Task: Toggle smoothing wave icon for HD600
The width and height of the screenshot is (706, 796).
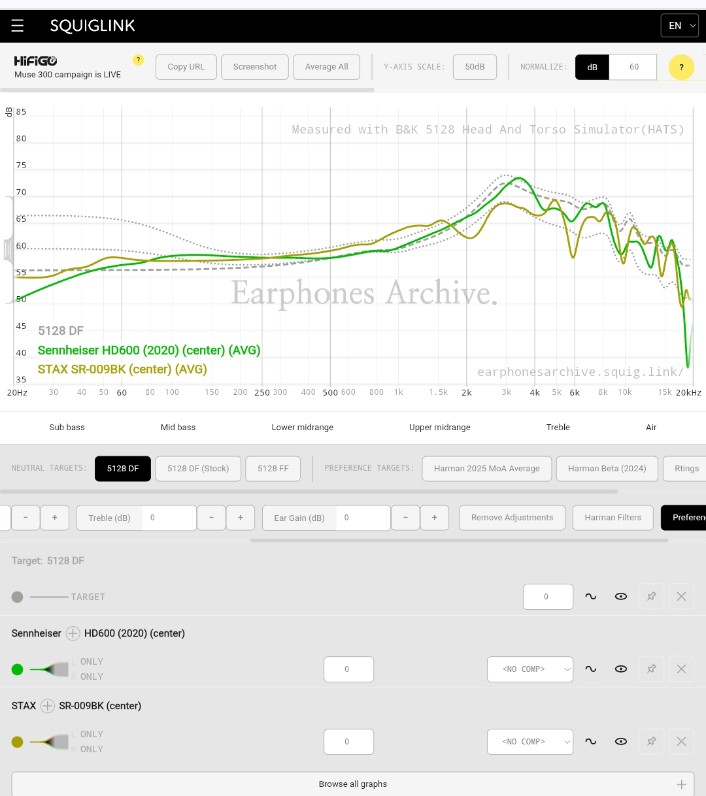Action: 591,669
